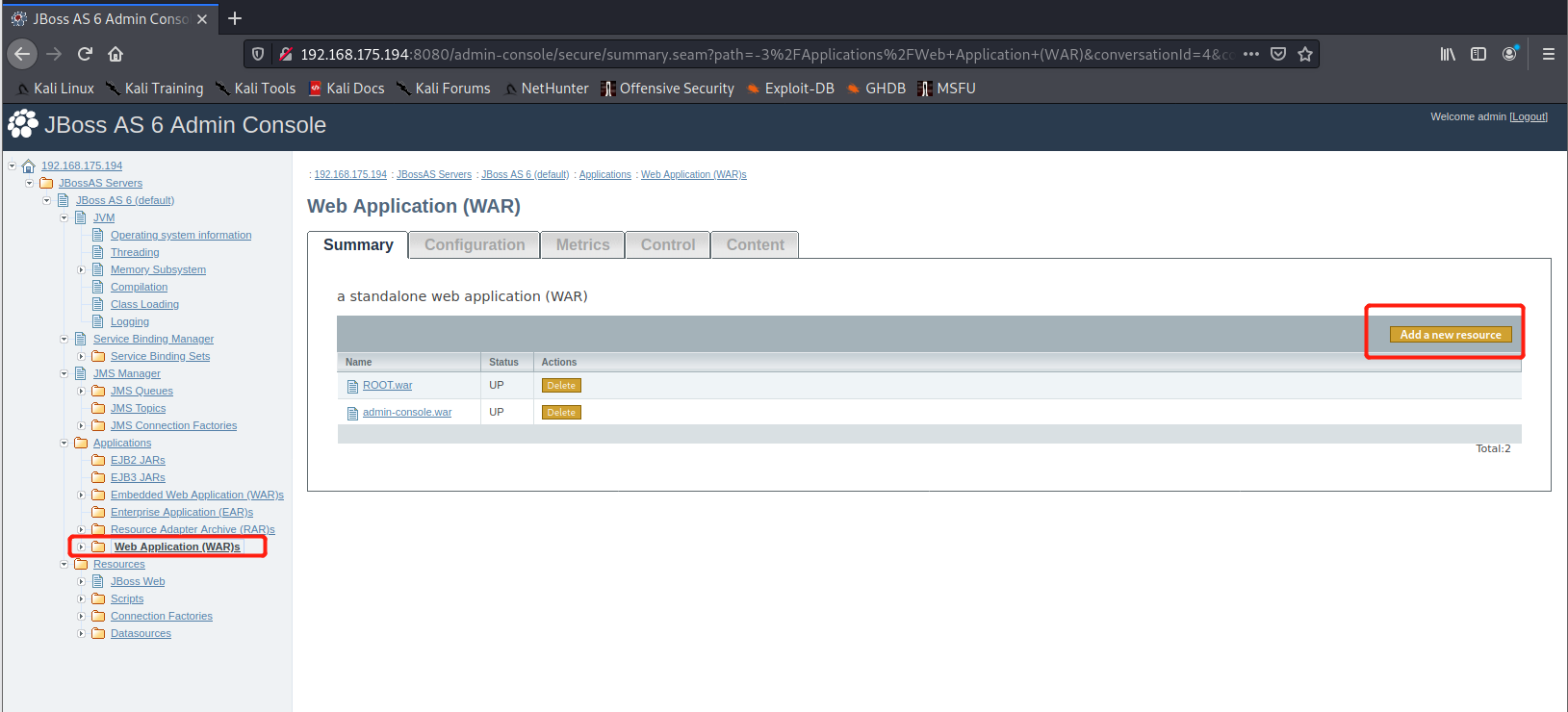Click the file icon beside admin-console.war

[352, 413]
